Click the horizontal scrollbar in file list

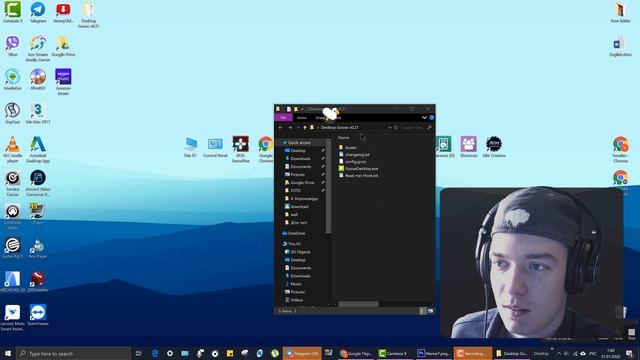358,304
